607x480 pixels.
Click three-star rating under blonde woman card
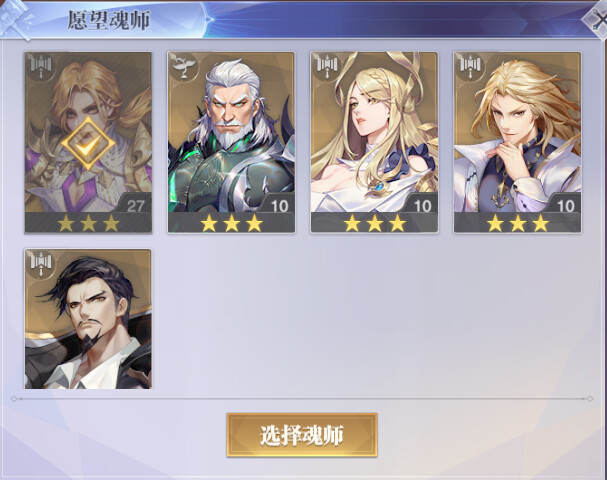374,223
